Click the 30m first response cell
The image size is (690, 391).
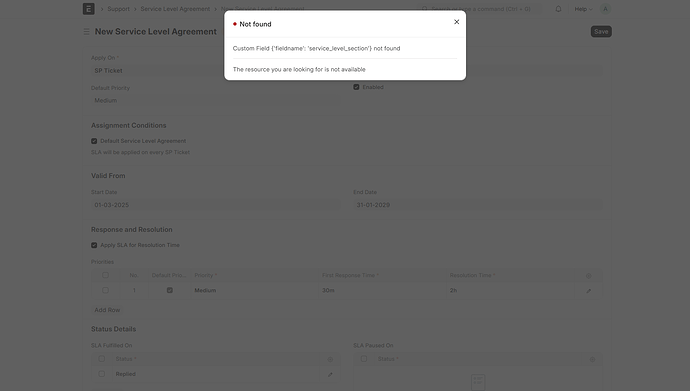point(382,290)
